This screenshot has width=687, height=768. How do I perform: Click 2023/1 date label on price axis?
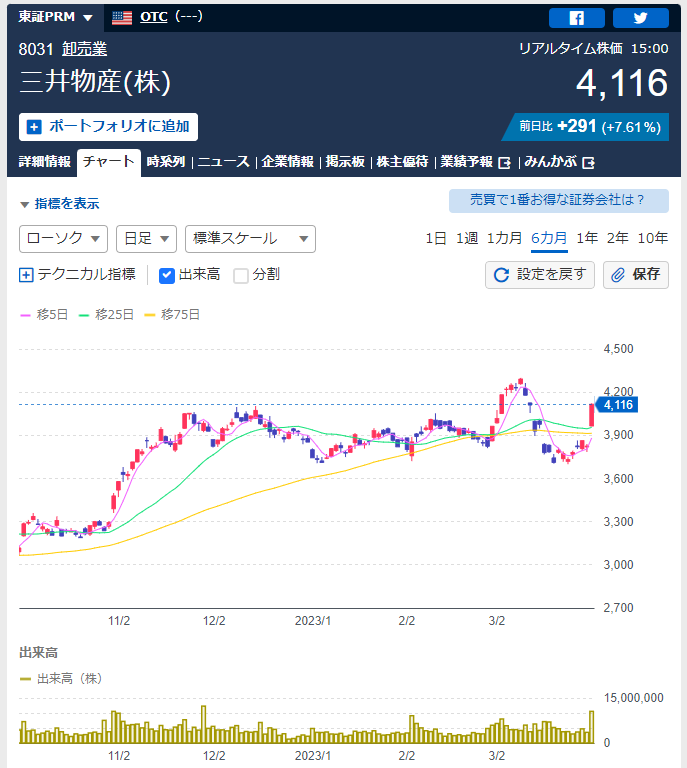(313, 621)
